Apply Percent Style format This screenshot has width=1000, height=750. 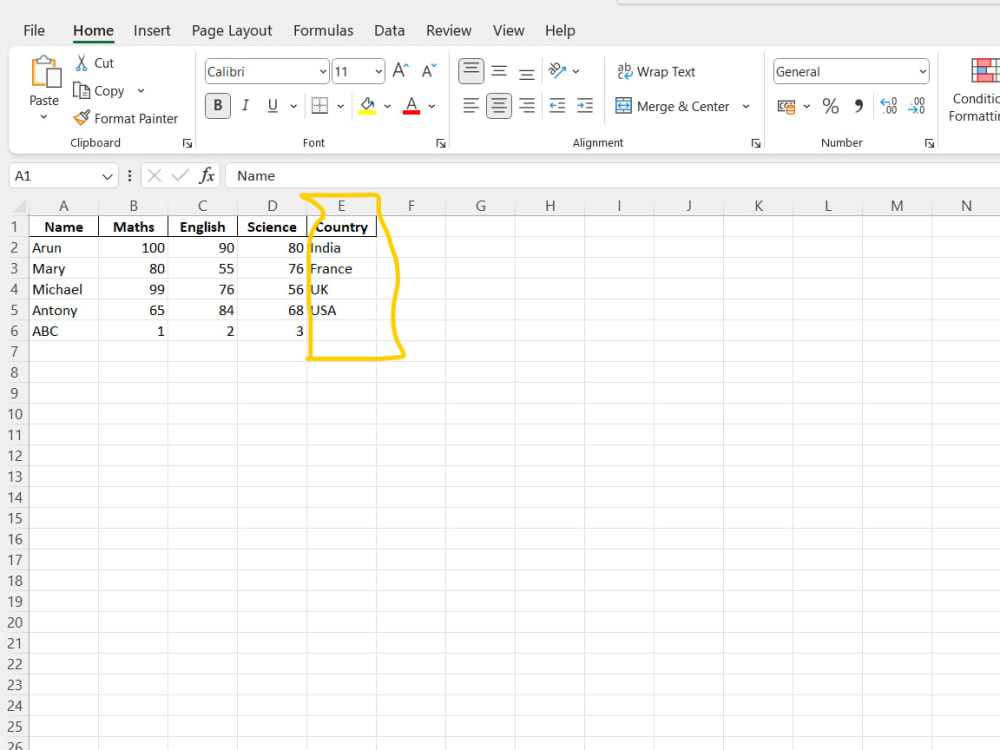pos(830,106)
